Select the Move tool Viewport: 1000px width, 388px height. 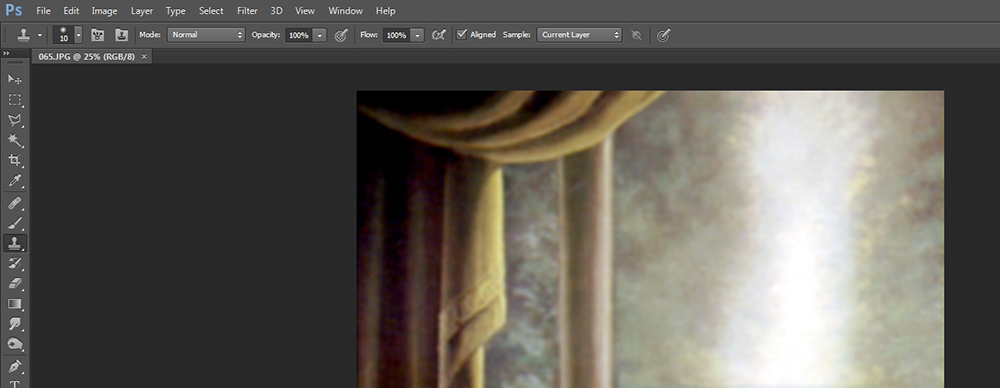(15, 79)
